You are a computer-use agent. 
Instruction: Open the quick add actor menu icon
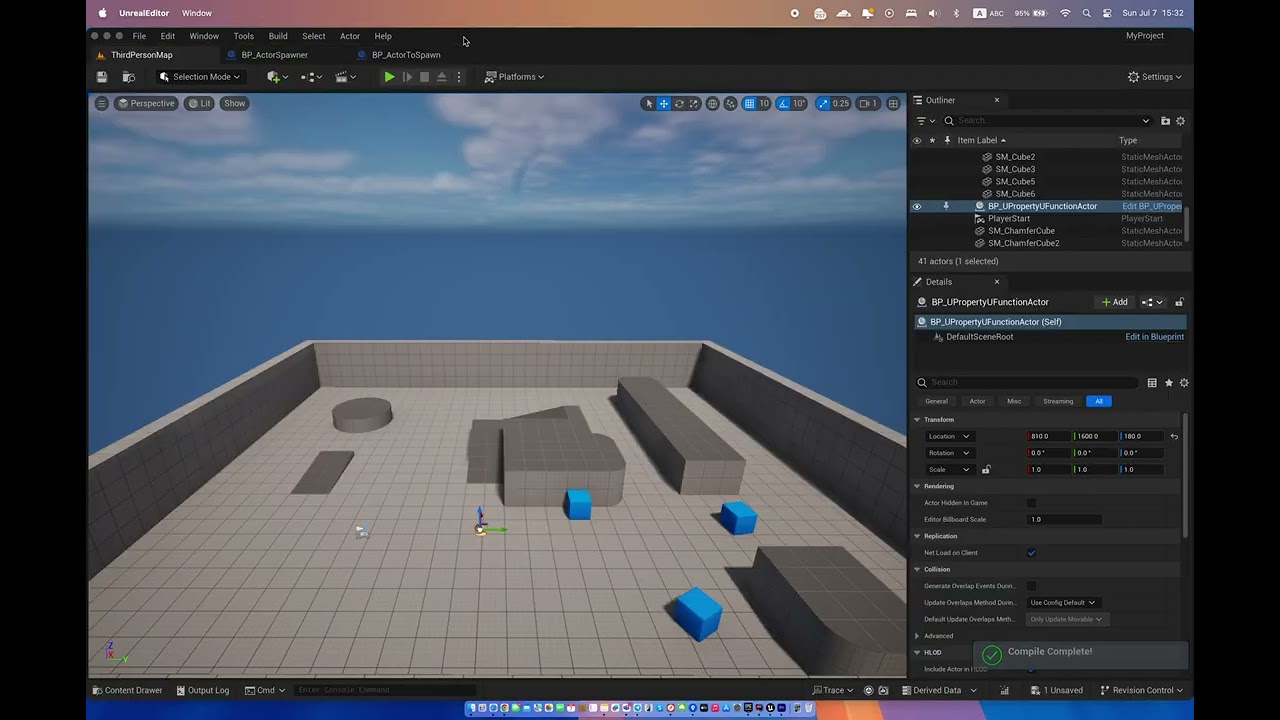point(277,77)
